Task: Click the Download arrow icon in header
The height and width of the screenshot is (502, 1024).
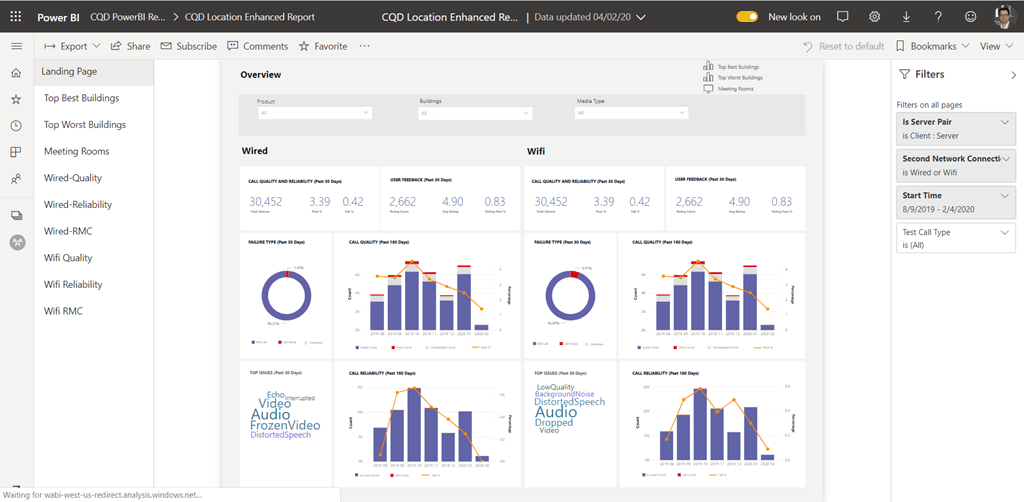Action: [906, 17]
